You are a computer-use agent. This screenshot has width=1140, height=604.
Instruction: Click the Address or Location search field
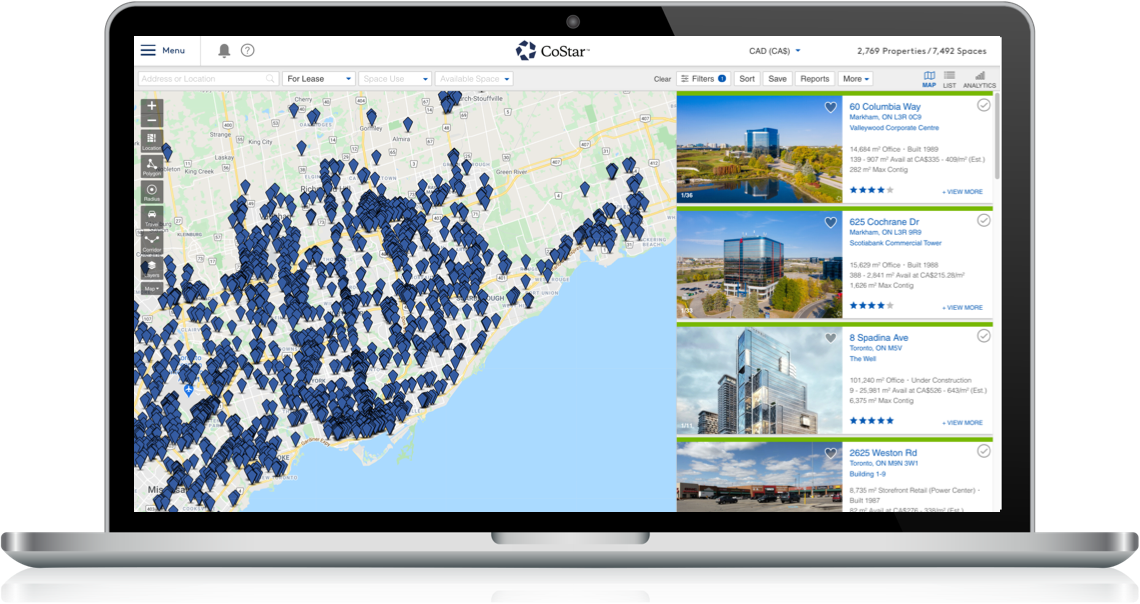coord(203,79)
